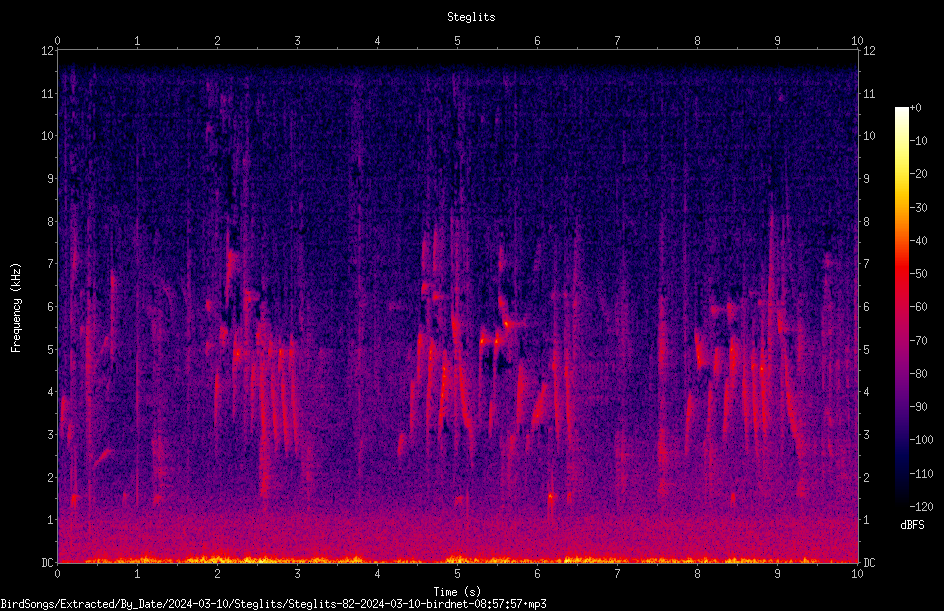Click the 2 second mark on top axis
Image resolution: width=944 pixels, height=611 pixels.
tap(217, 40)
